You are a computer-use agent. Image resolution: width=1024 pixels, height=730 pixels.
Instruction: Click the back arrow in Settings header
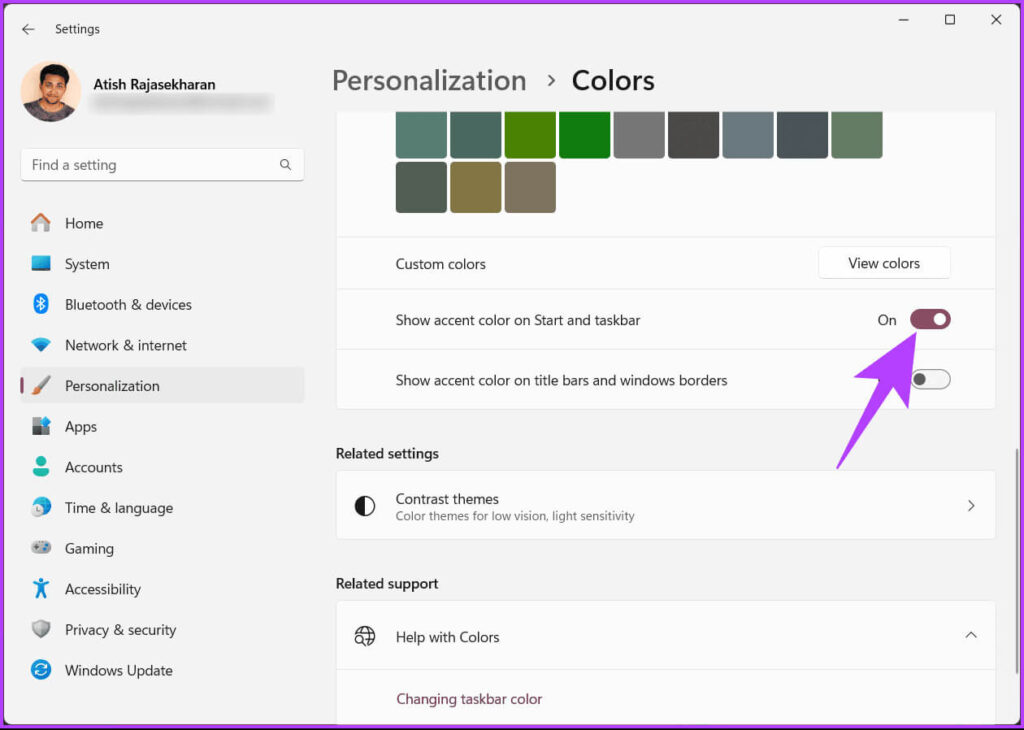pos(28,29)
